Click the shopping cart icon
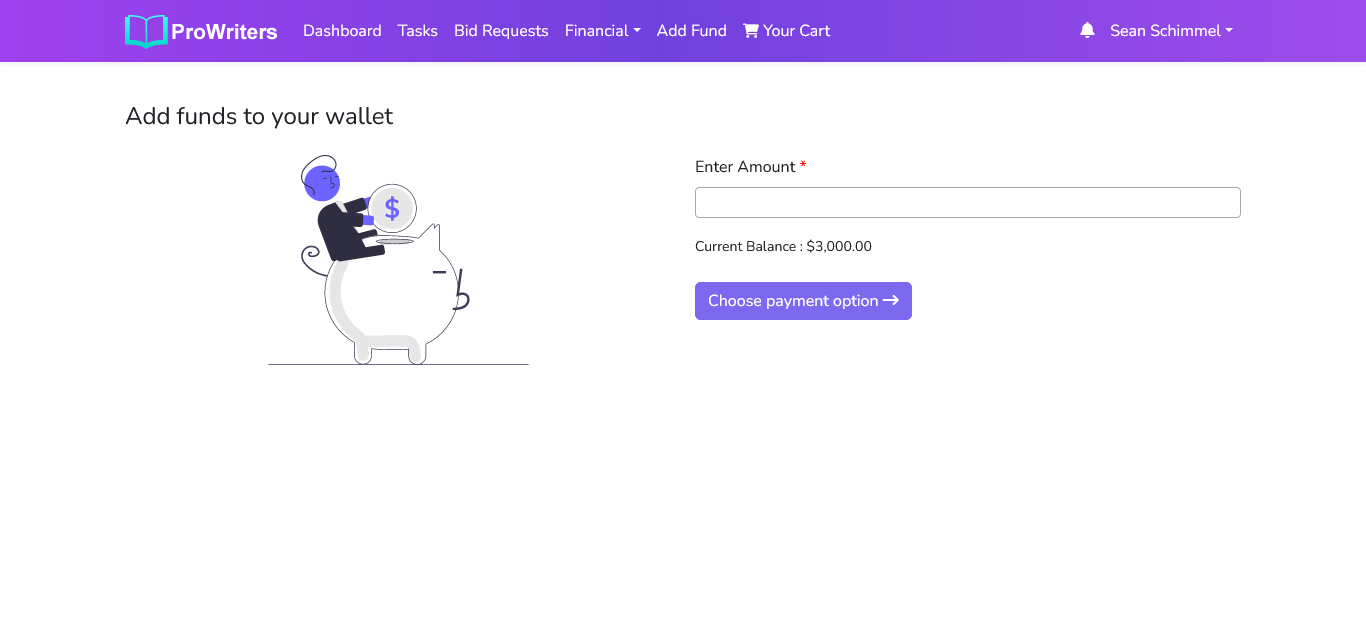Viewport: 1366px width, 643px height. (751, 31)
